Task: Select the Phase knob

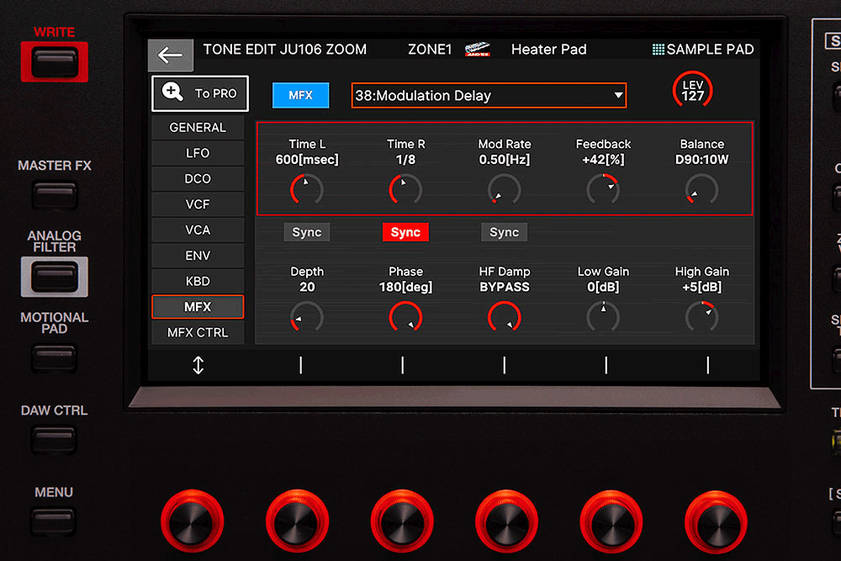Action: tap(405, 317)
